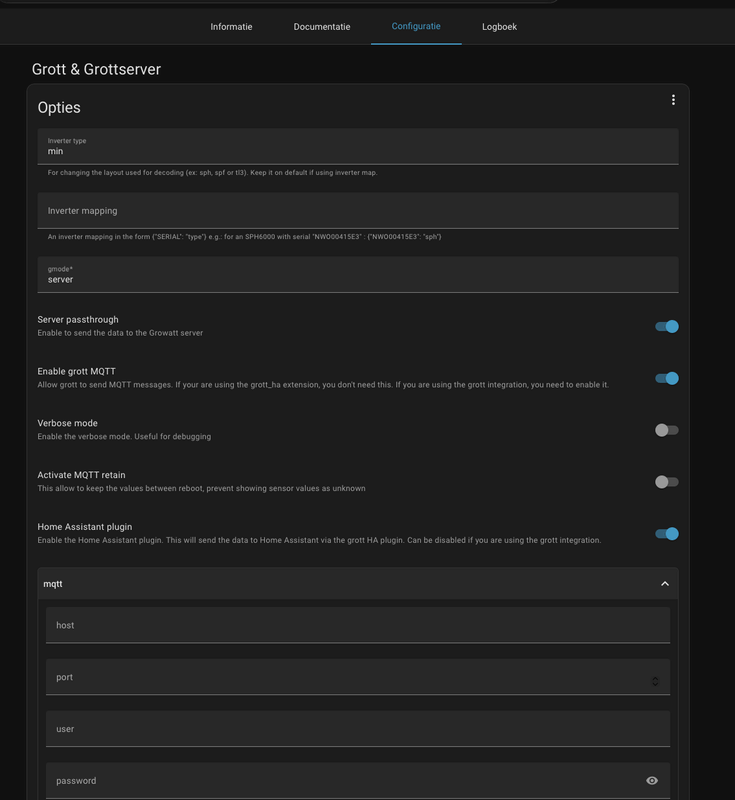The height and width of the screenshot is (800, 735).
Task: Click the Inverter type field showing min
Action: pos(300,147)
